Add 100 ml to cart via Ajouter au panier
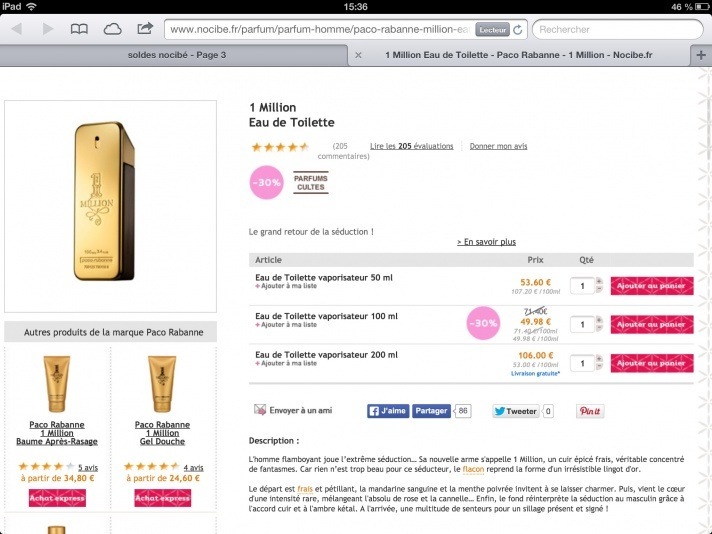 [x=652, y=325]
